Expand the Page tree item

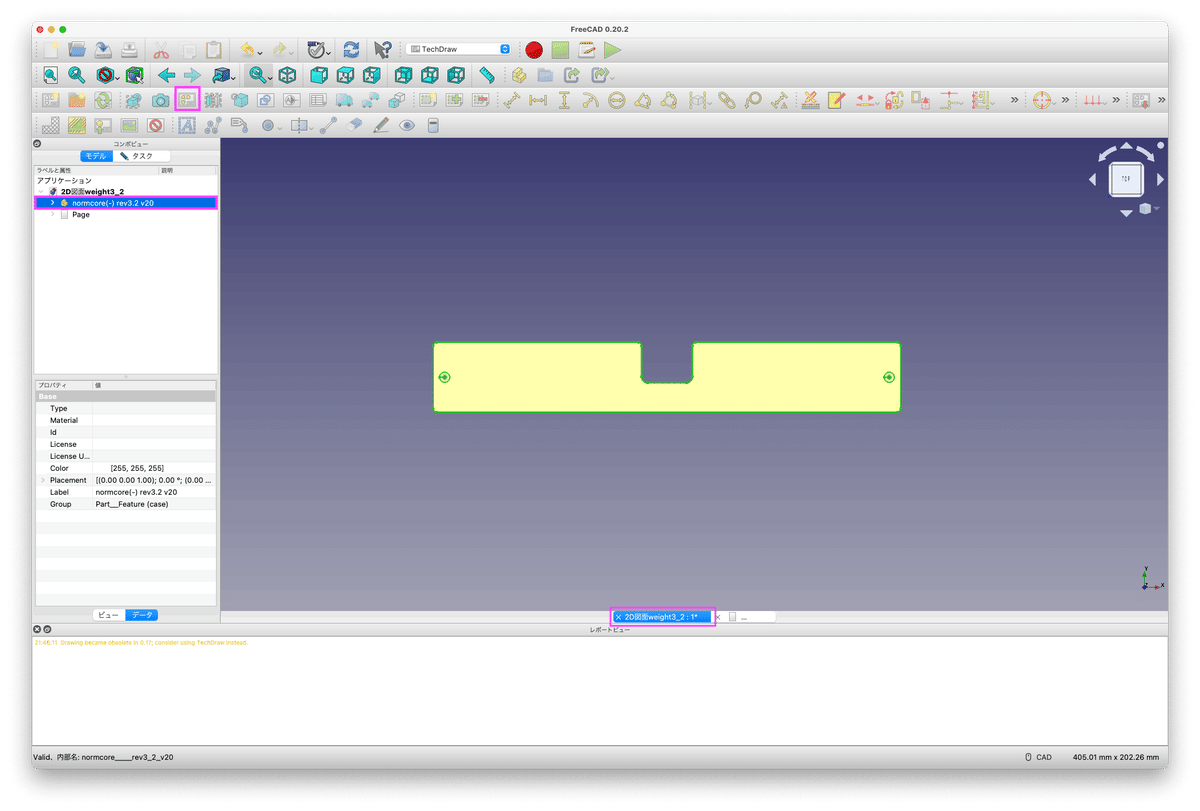[x=52, y=215]
